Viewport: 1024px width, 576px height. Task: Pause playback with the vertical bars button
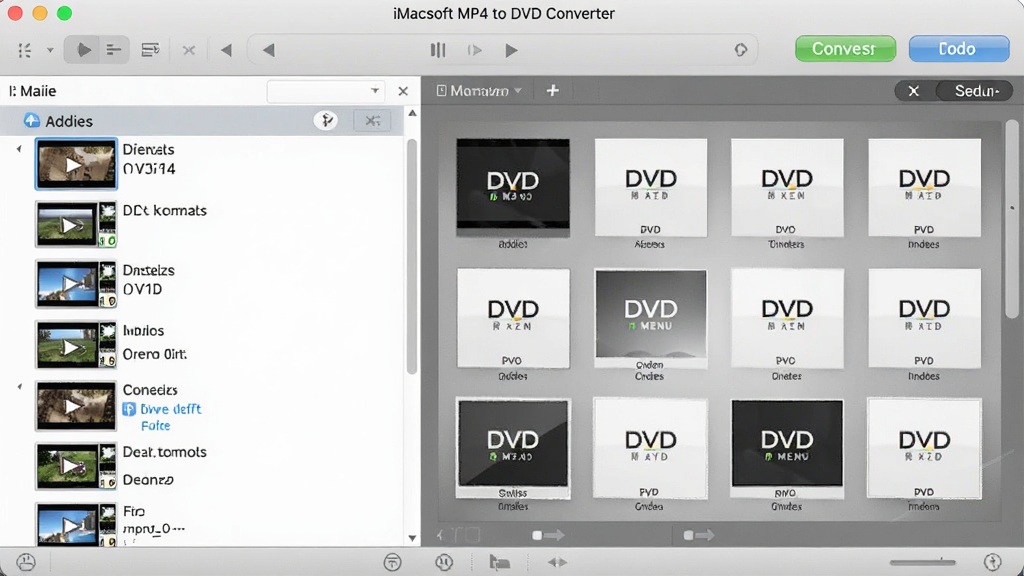(x=438, y=50)
